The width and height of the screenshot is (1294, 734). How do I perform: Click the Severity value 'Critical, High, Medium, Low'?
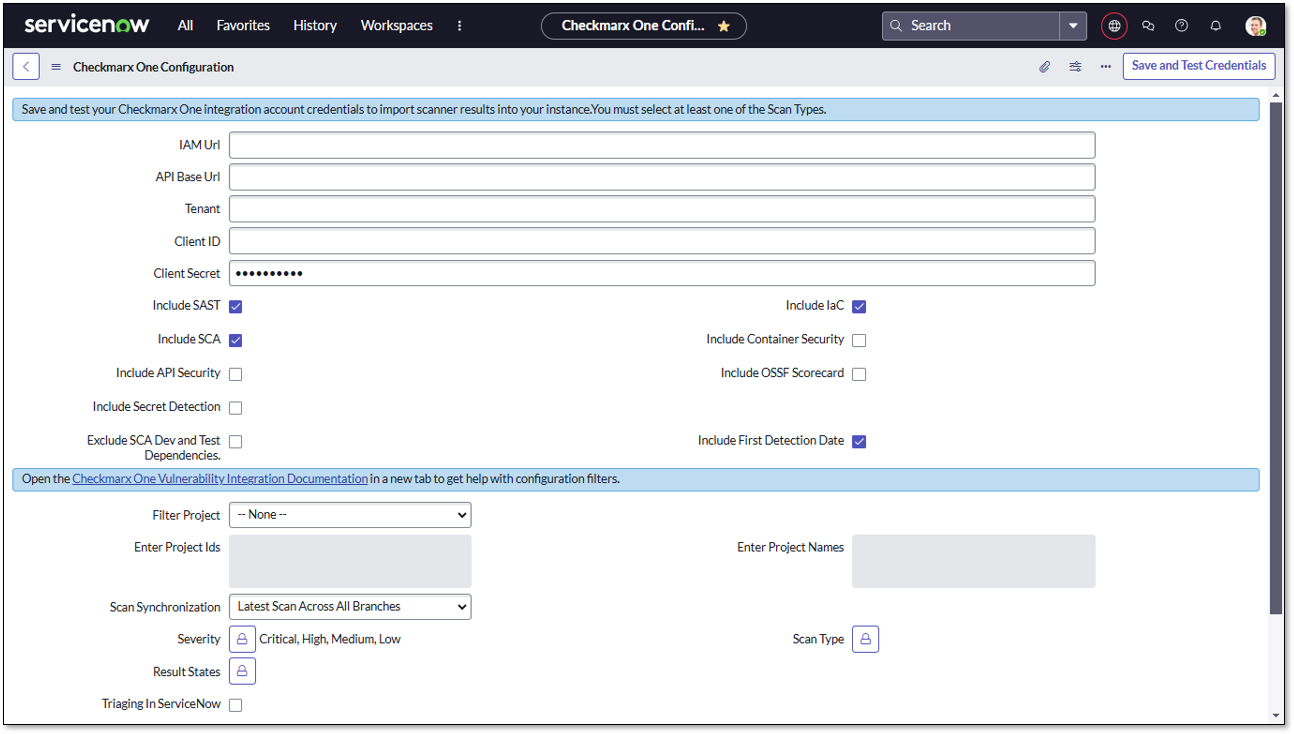[330, 639]
